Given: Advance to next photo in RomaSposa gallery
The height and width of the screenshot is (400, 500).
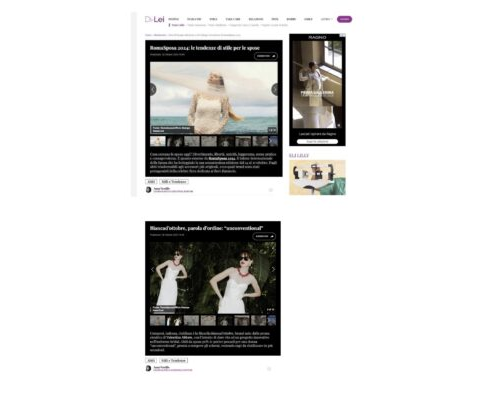Looking at the screenshot, I should click(275, 89).
